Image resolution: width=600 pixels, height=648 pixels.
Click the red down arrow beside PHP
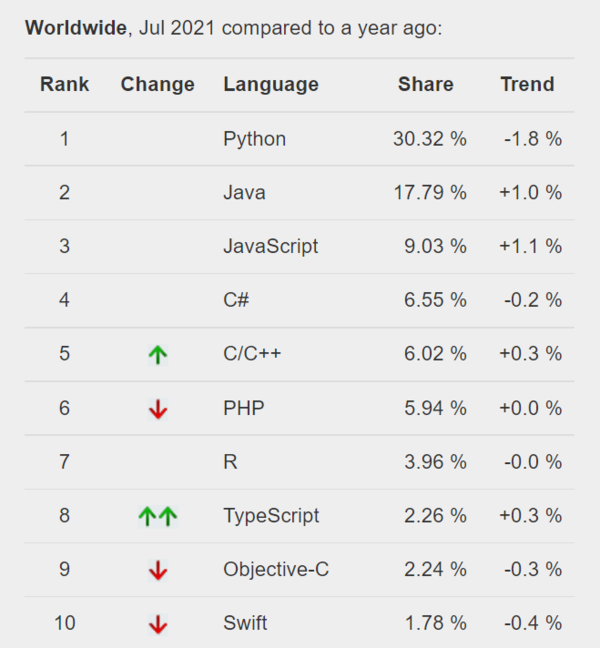click(x=157, y=408)
